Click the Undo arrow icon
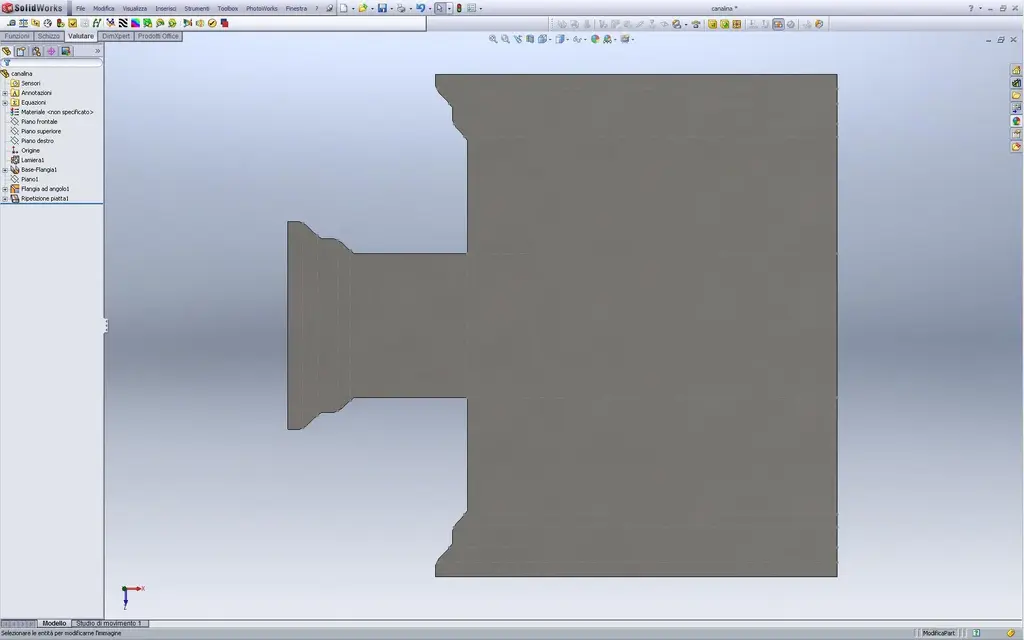1024x640 pixels. pos(421,8)
